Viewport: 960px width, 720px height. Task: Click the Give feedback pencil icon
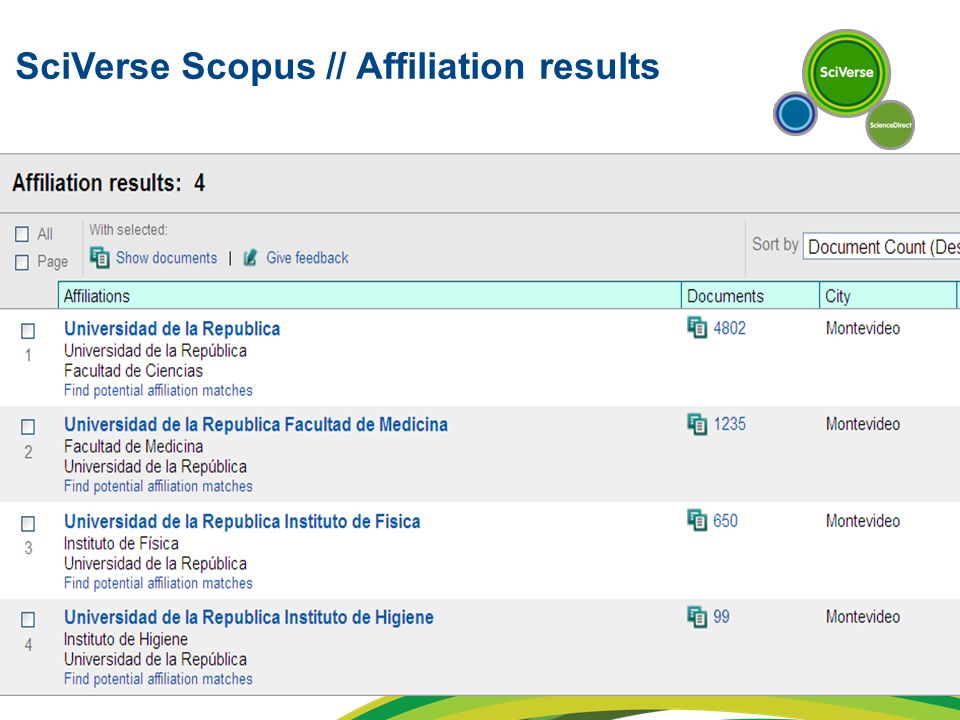(x=250, y=258)
